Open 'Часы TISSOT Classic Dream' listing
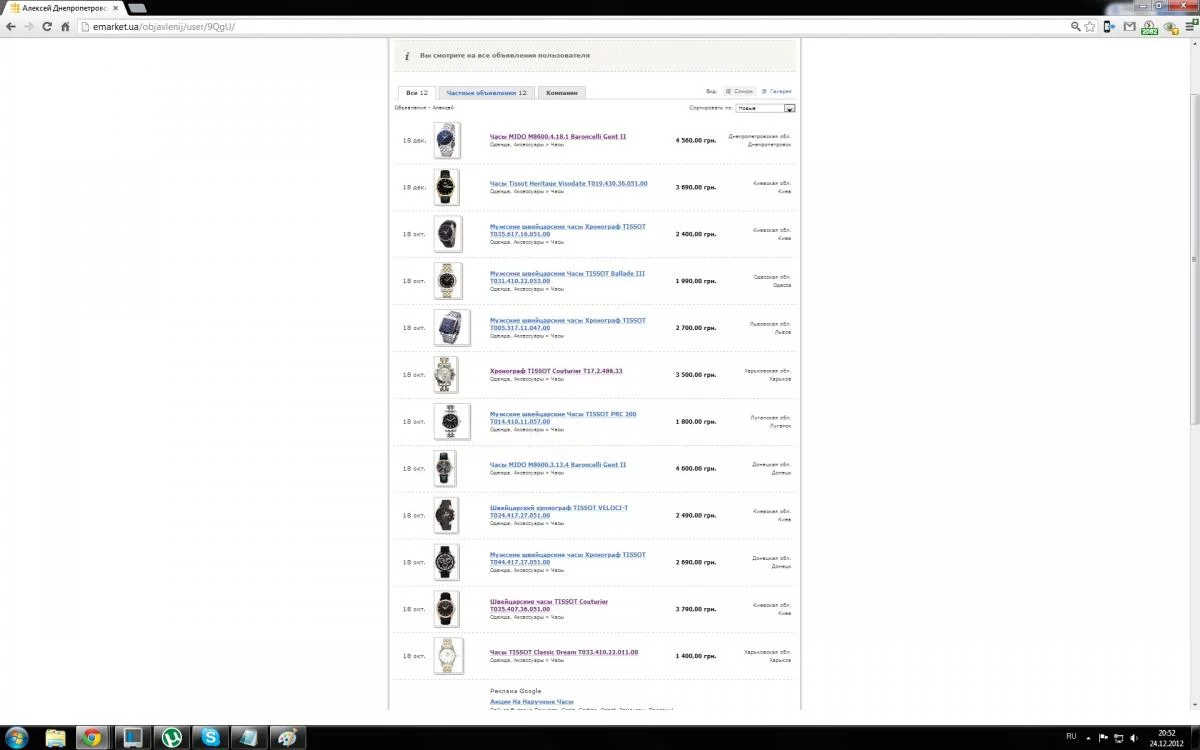The height and width of the screenshot is (750, 1200). 564,652
